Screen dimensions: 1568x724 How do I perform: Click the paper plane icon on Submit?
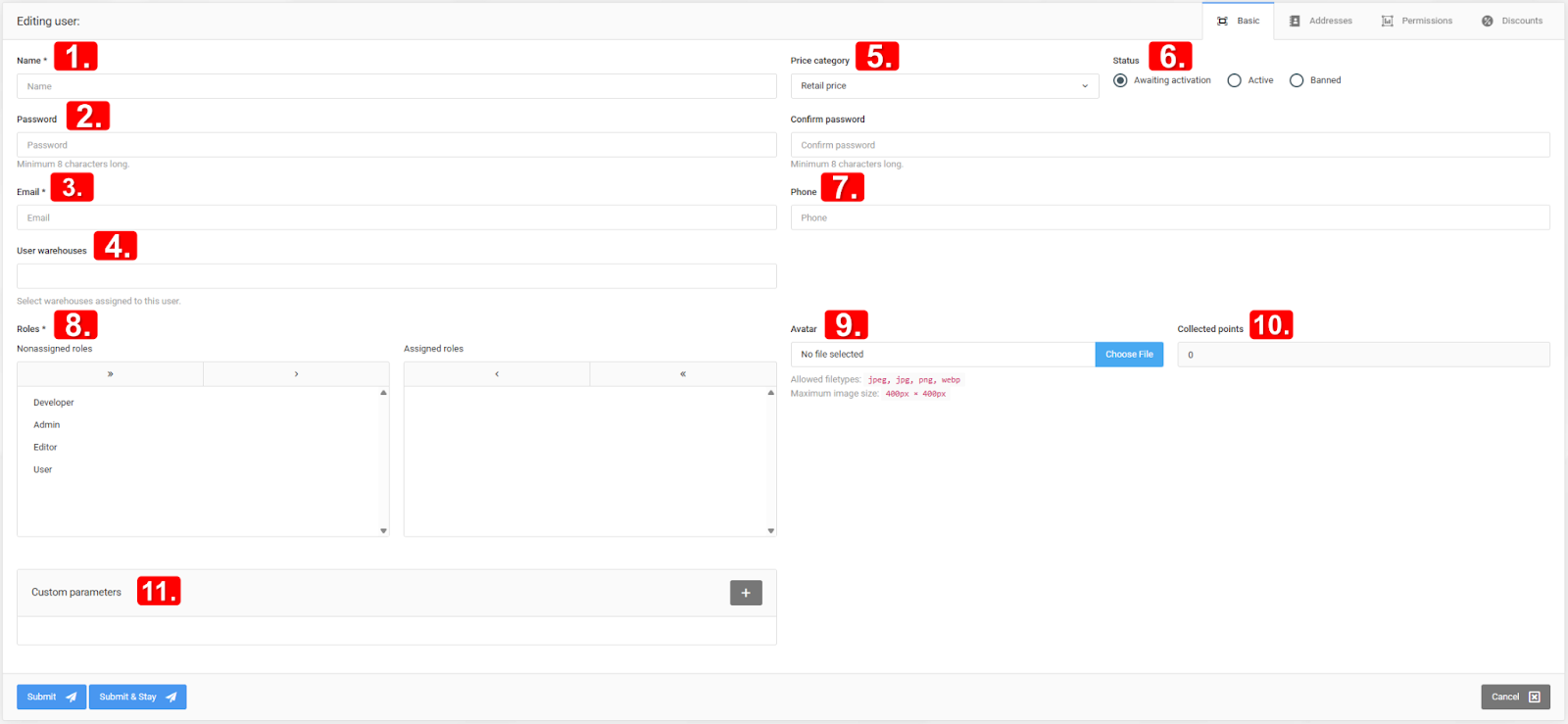pos(71,698)
